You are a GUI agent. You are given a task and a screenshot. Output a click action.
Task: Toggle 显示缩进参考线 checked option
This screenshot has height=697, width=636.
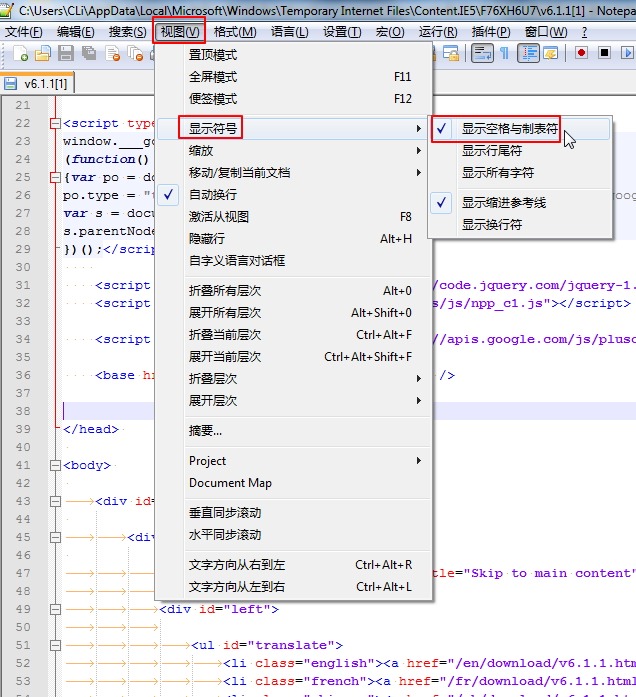[503, 203]
